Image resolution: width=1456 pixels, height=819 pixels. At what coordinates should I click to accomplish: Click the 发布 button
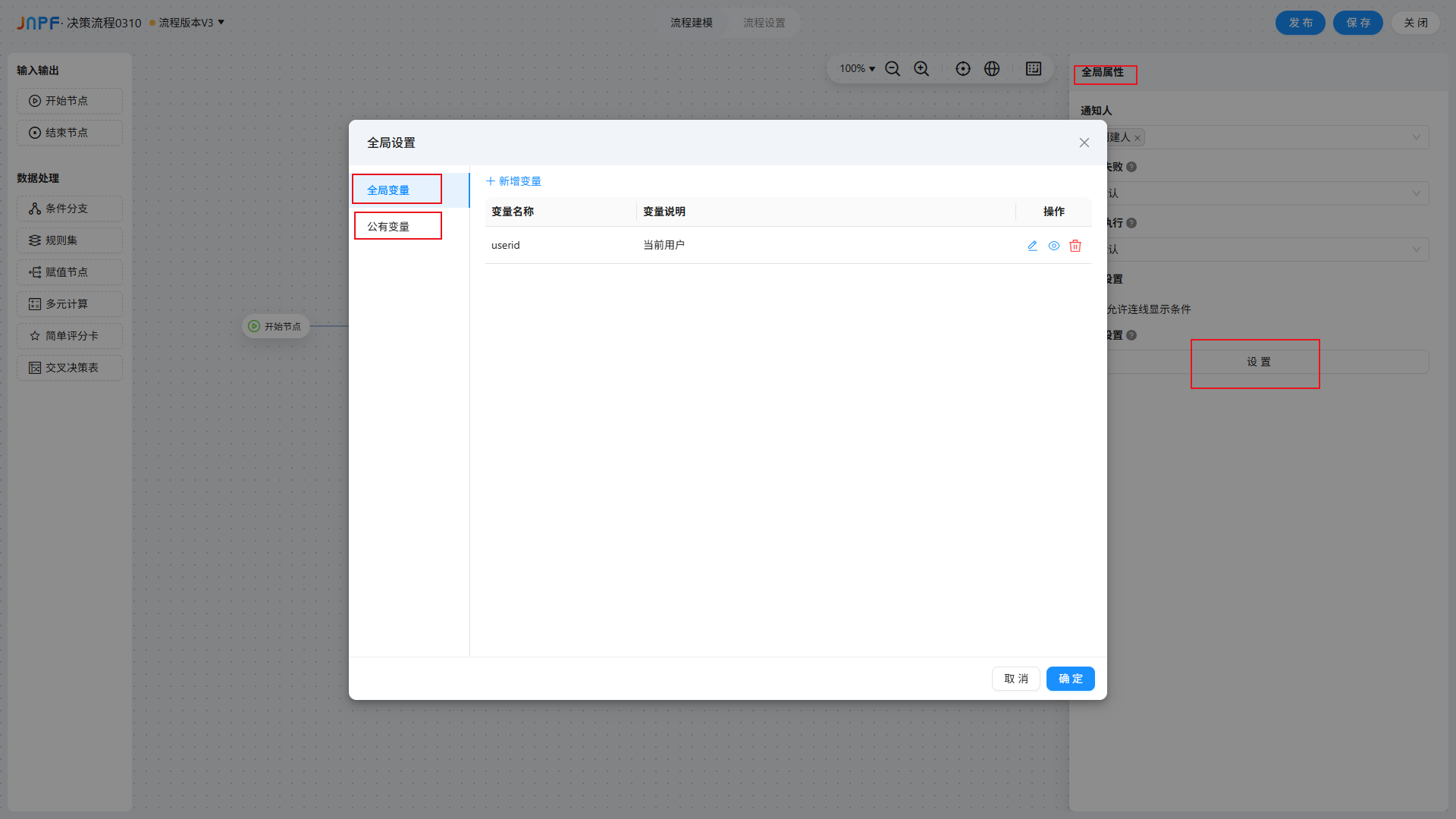[1300, 23]
